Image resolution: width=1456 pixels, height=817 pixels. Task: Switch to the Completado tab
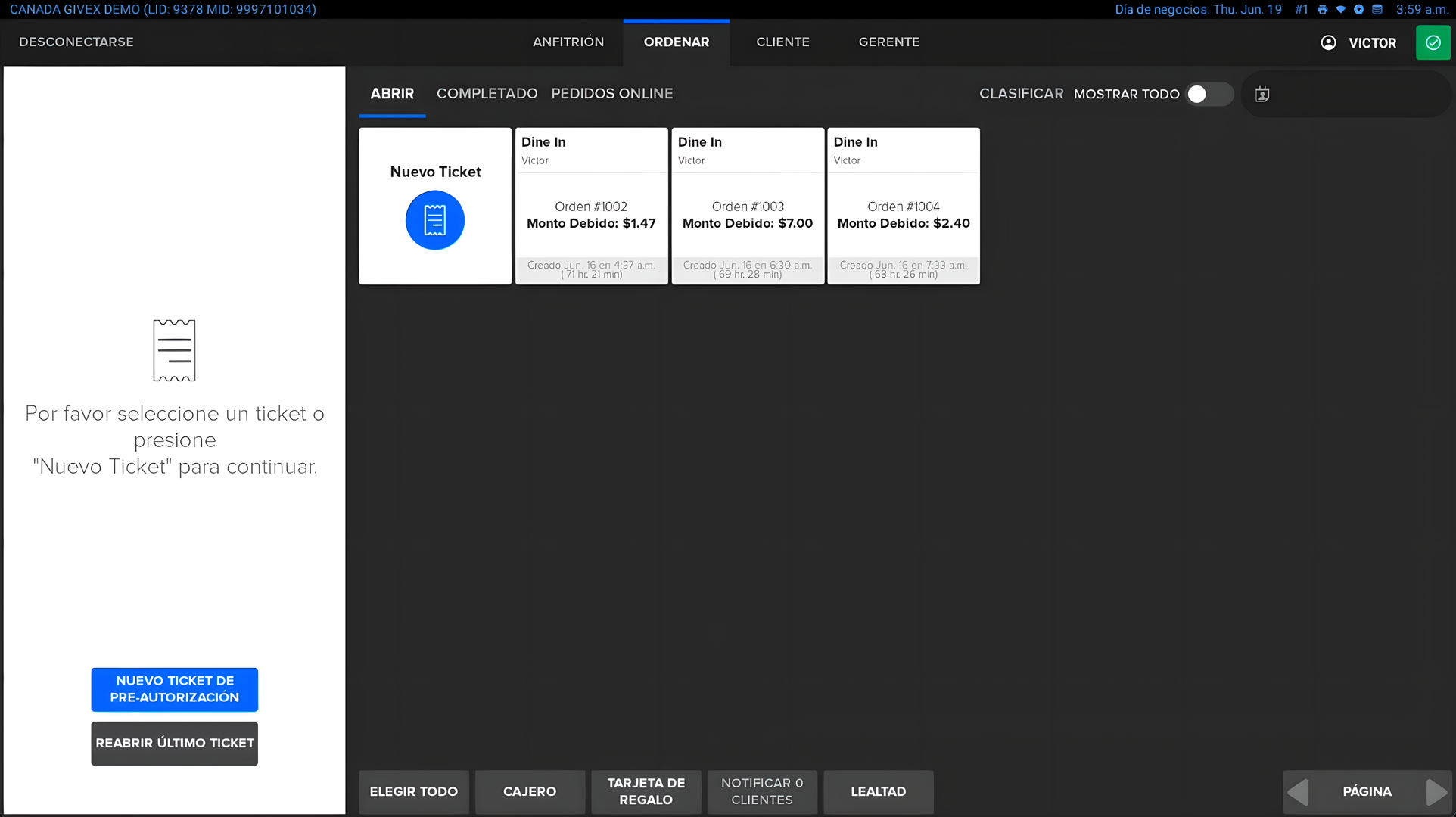pos(487,94)
